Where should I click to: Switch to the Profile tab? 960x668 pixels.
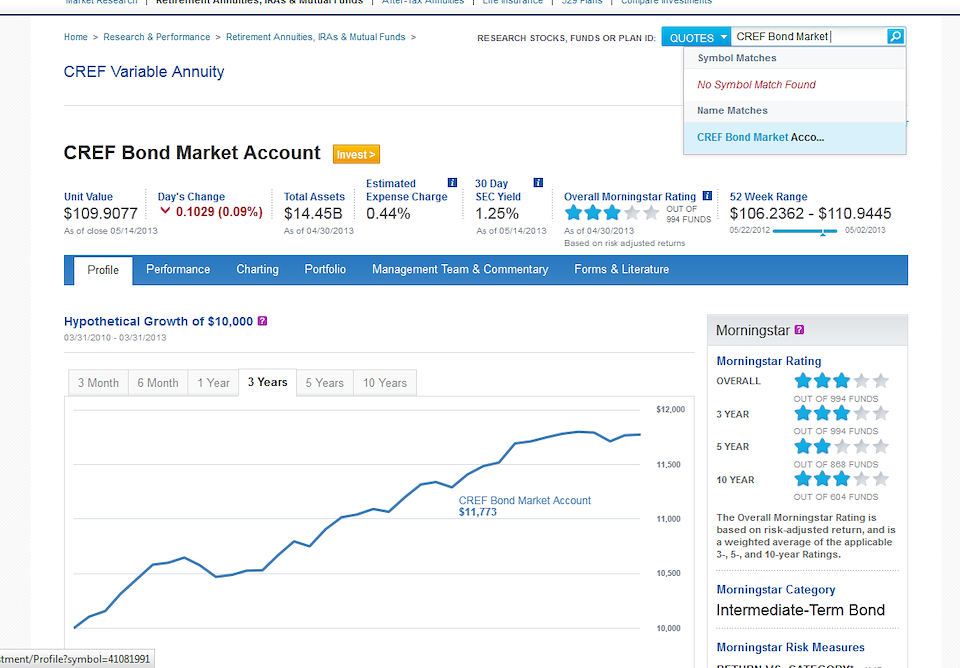point(103,270)
